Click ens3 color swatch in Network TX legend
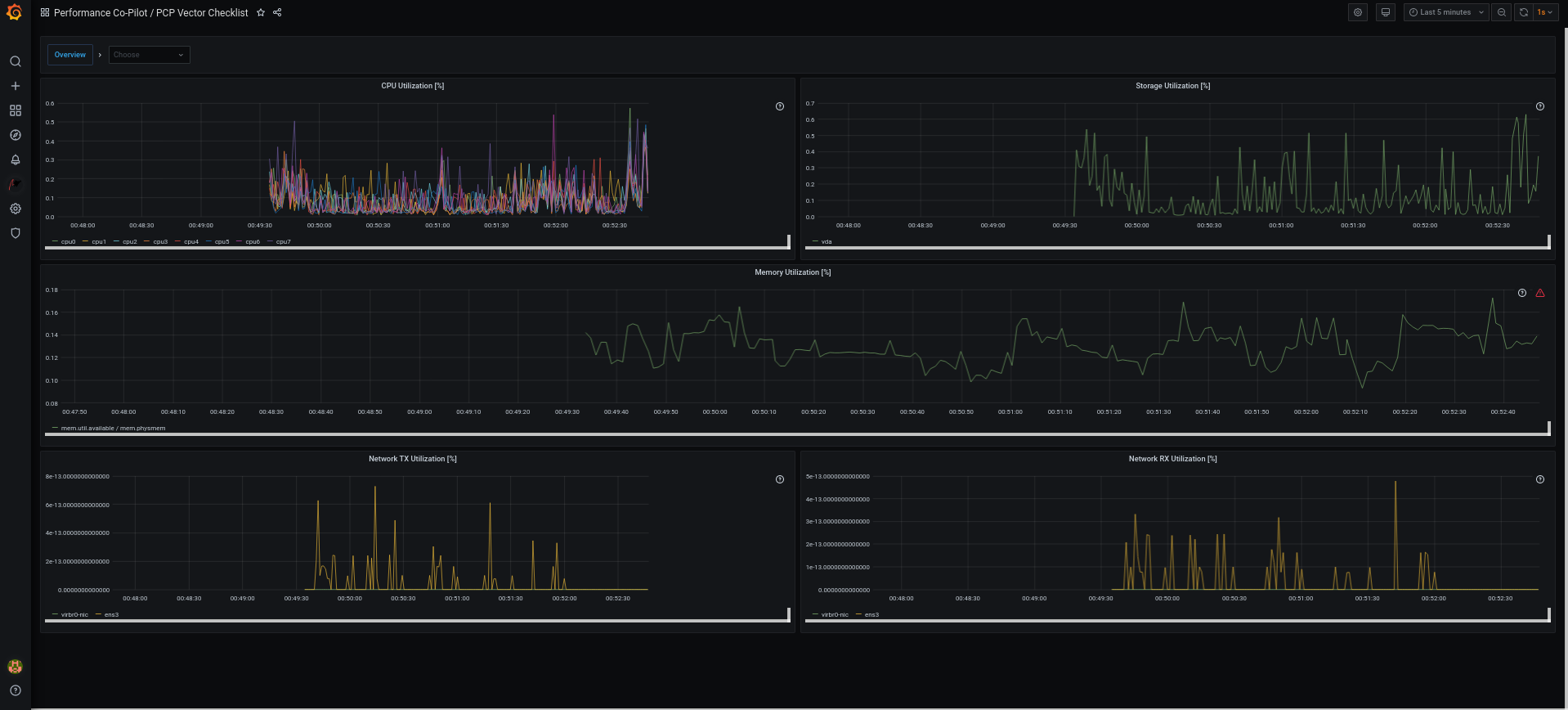 99,615
